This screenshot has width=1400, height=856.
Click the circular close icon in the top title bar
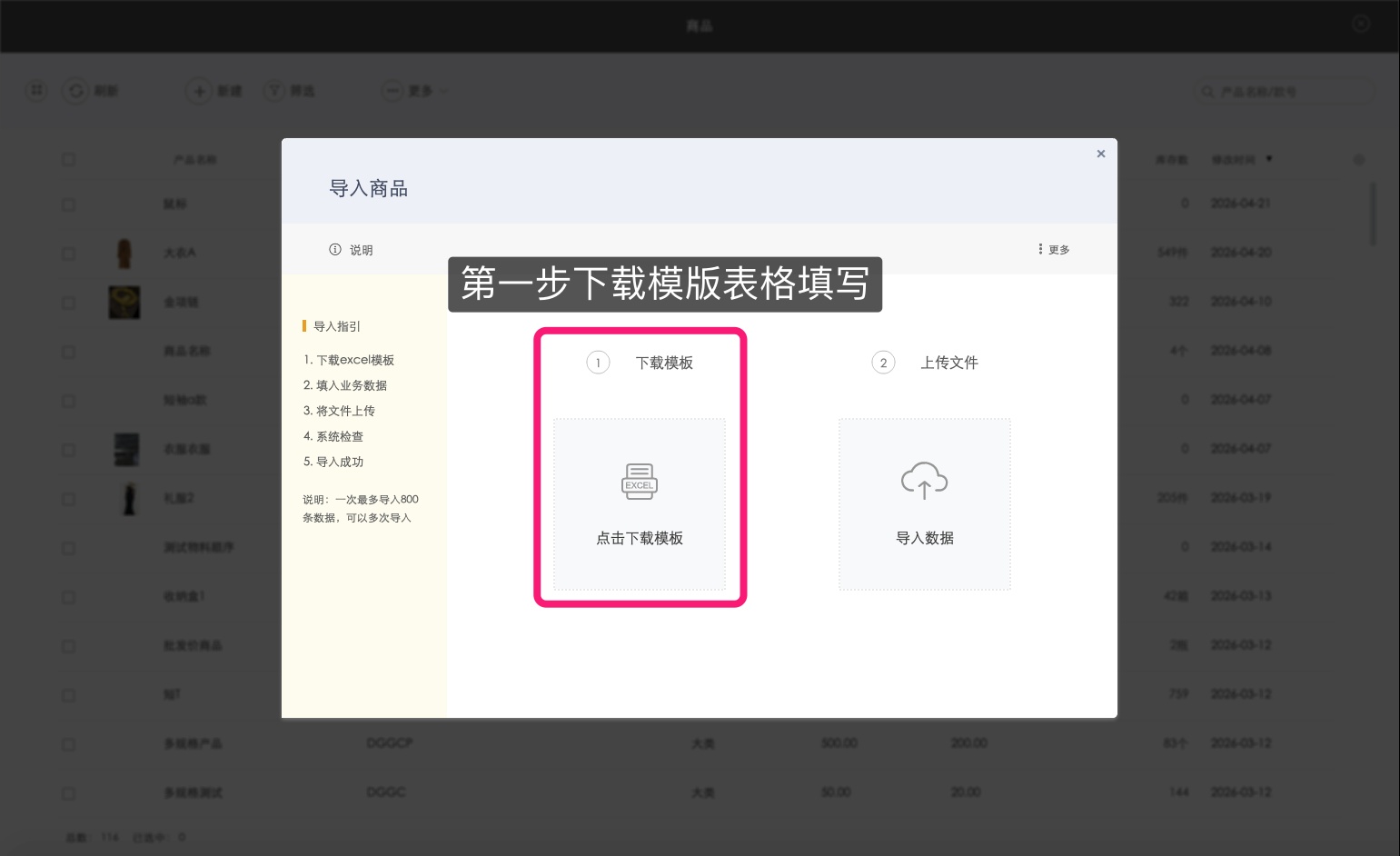[x=1361, y=25]
